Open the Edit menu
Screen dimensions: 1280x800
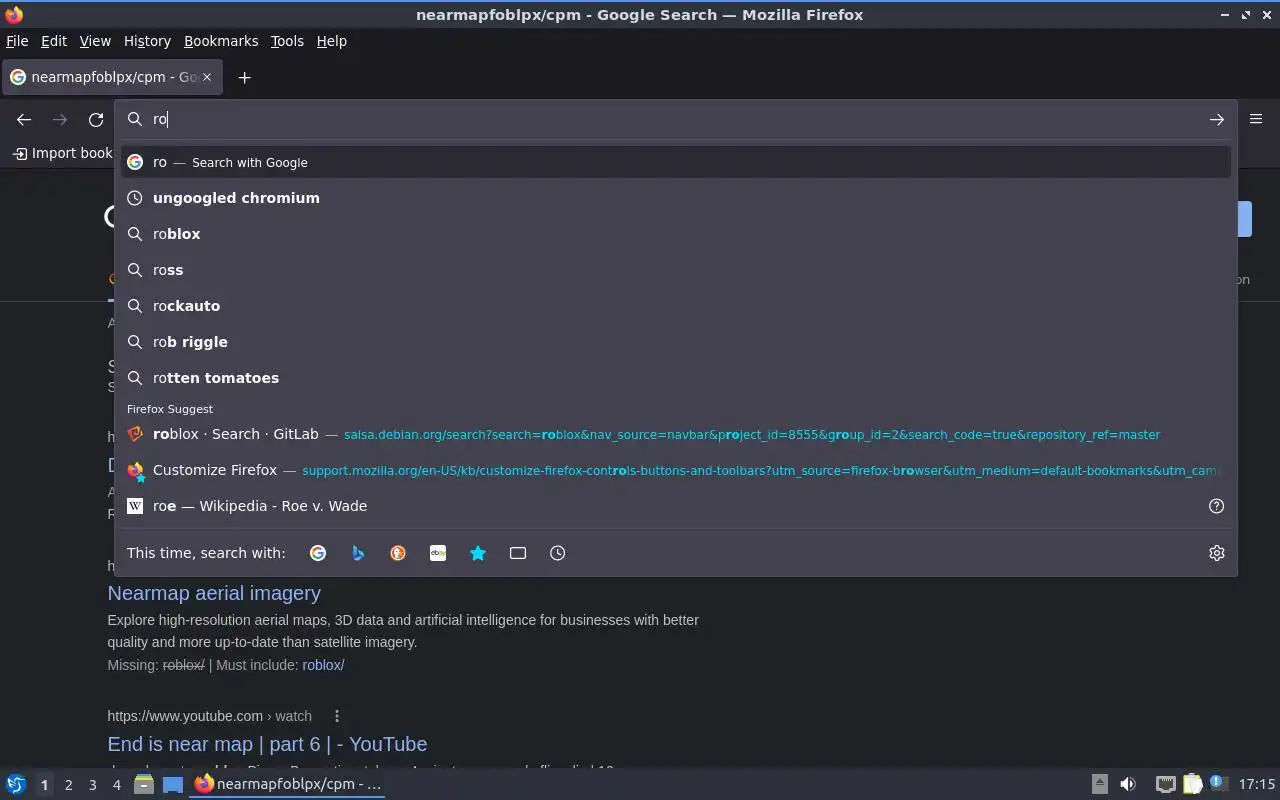53,41
